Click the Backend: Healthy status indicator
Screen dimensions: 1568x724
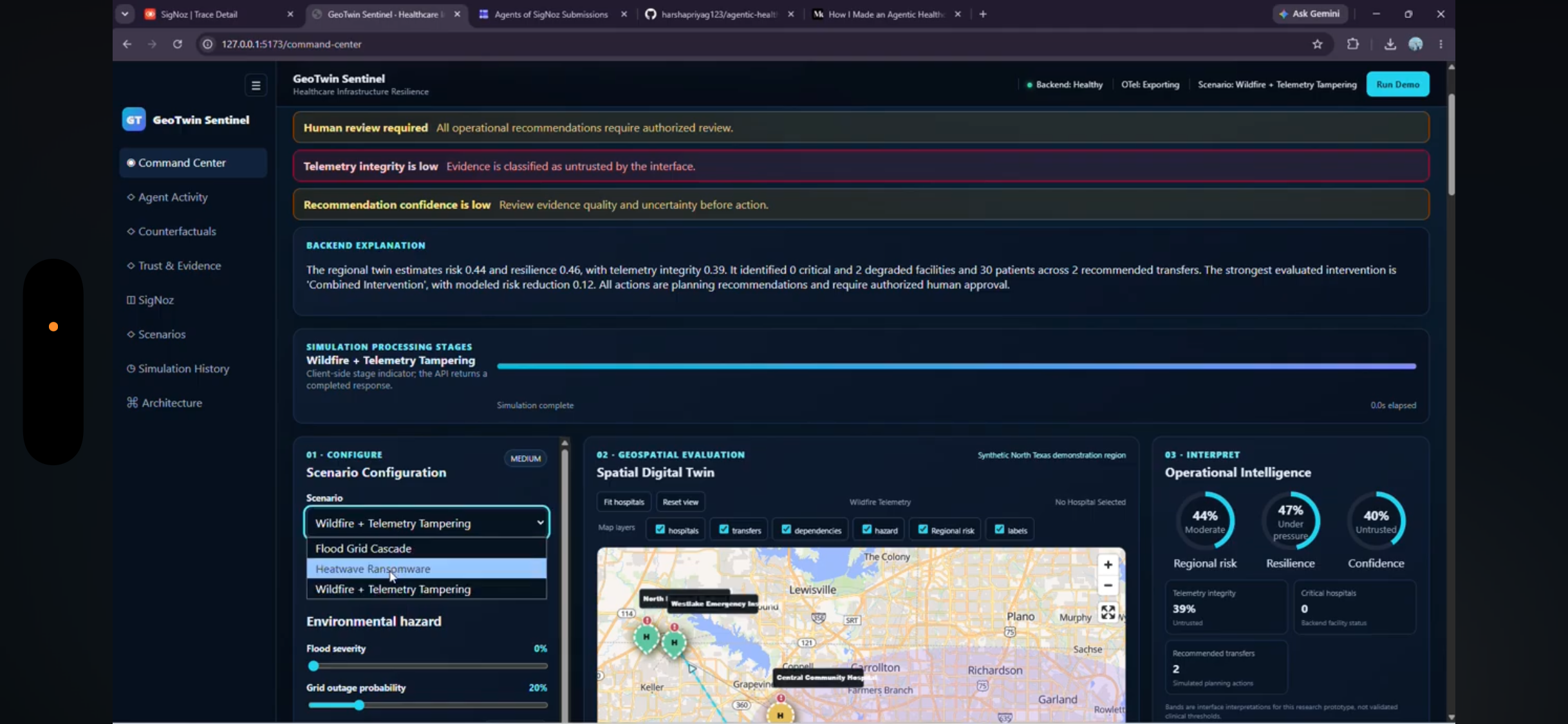pyautogui.click(x=1065, y=84)
